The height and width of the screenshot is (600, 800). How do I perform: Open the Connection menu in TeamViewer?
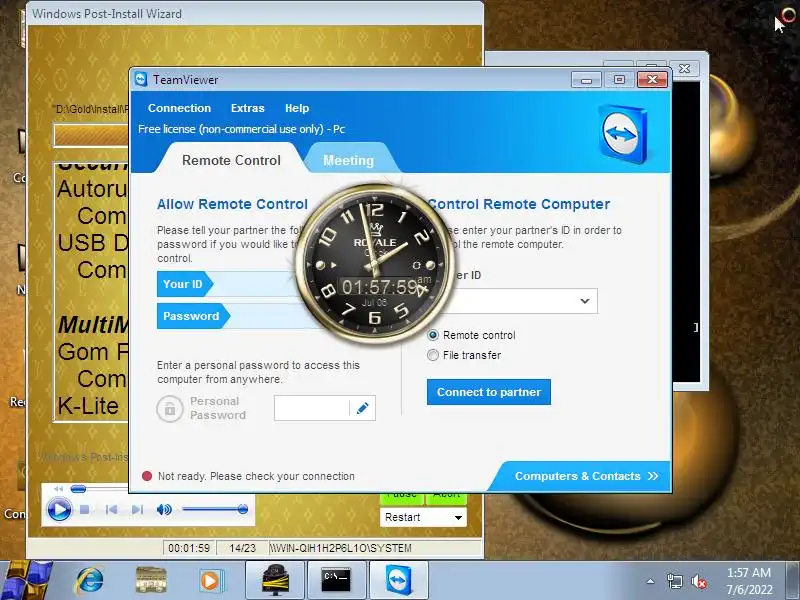[179, 108]
